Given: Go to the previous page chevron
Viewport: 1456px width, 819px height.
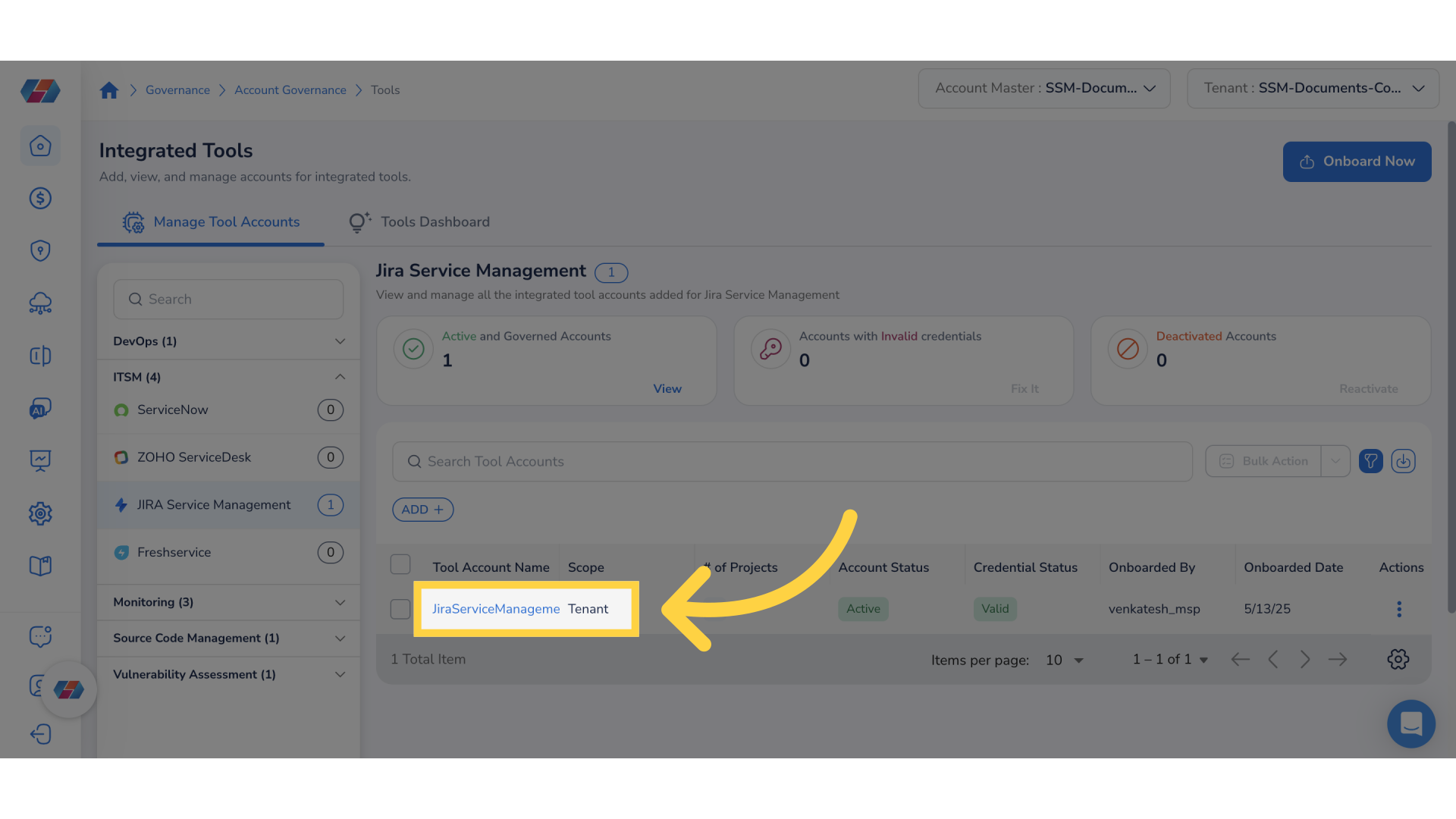Looking at the screenshot, I should (1273, 659).
